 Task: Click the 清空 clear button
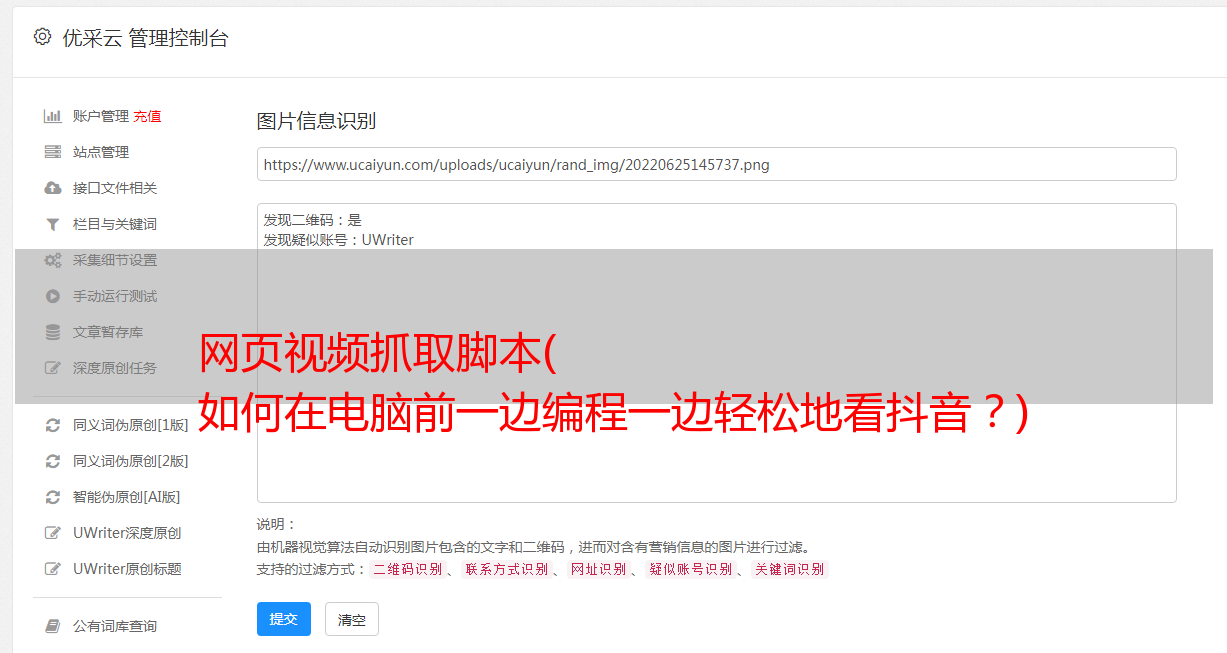pos(352,619)
